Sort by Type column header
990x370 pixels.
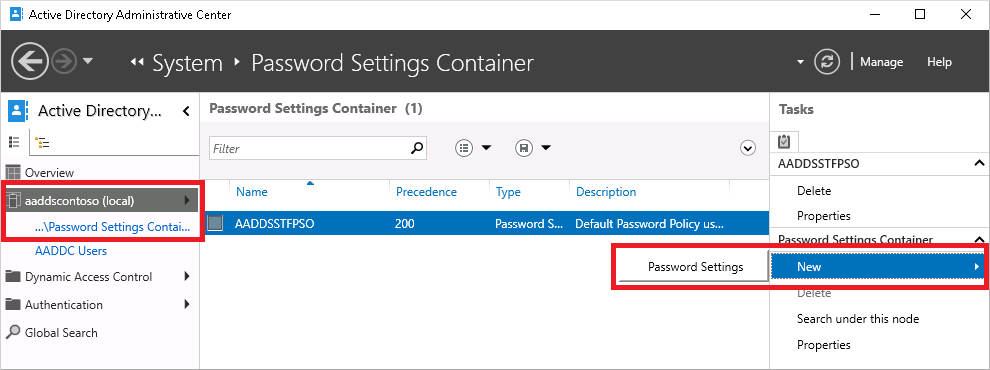click(508, 192)
